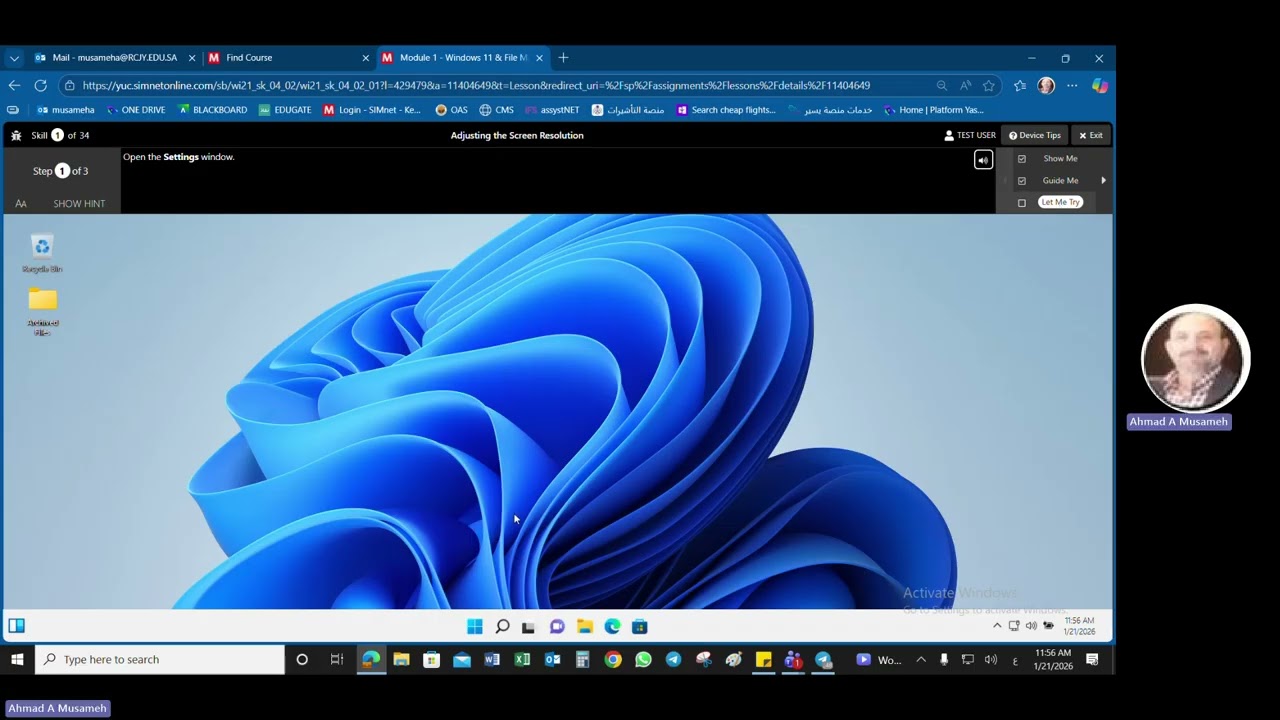Select the Archived Files folder on desktop

[42, 312]
